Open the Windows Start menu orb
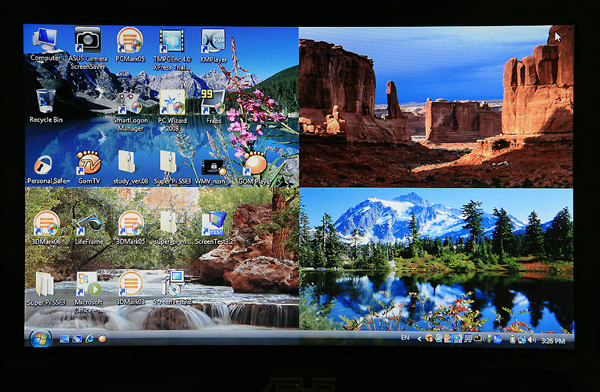Viewport: 600px width, 392px height. click(40, 338)
